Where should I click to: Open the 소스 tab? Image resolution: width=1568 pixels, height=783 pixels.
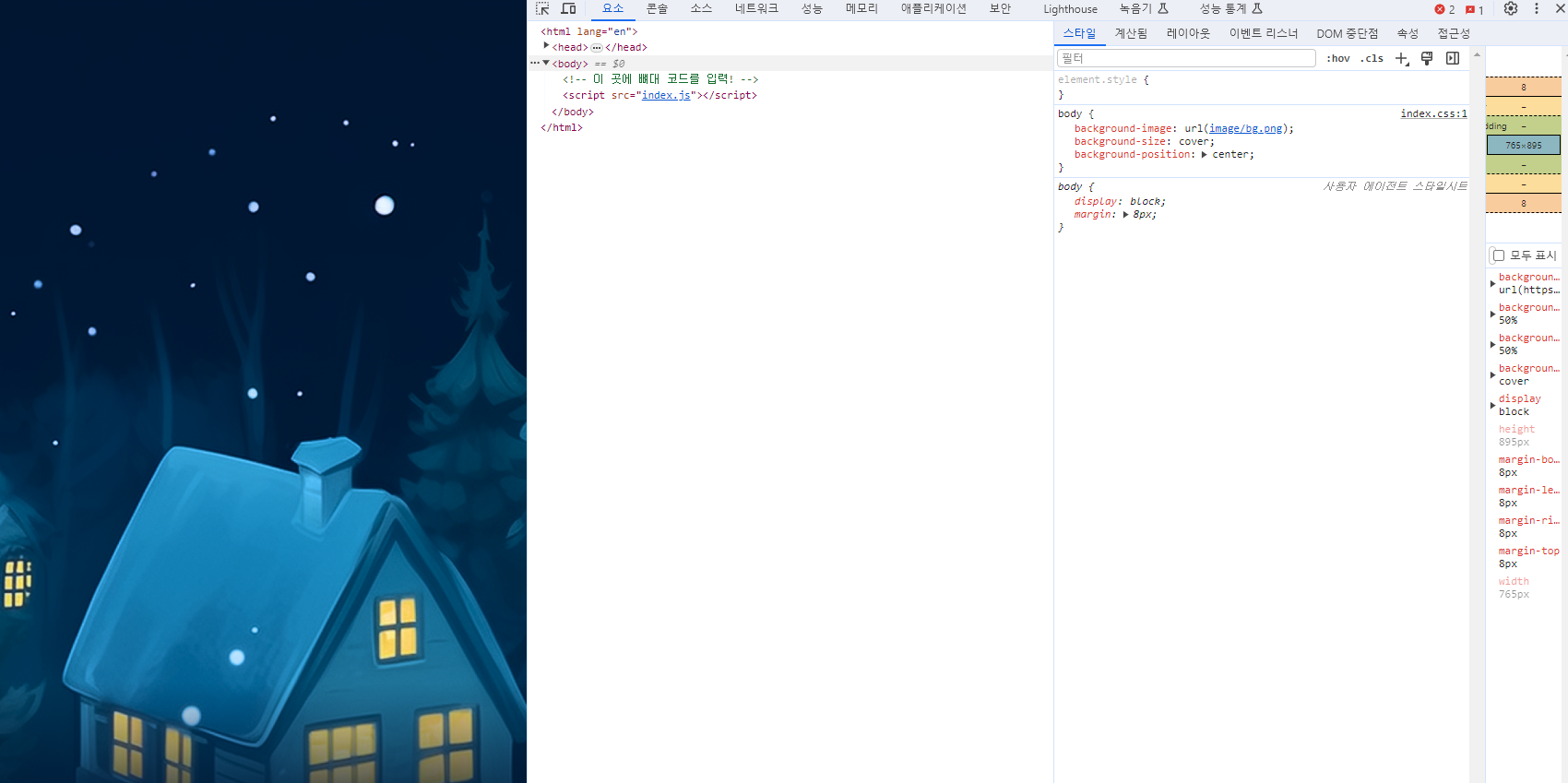pyautogui.click(x=701, y=9)
